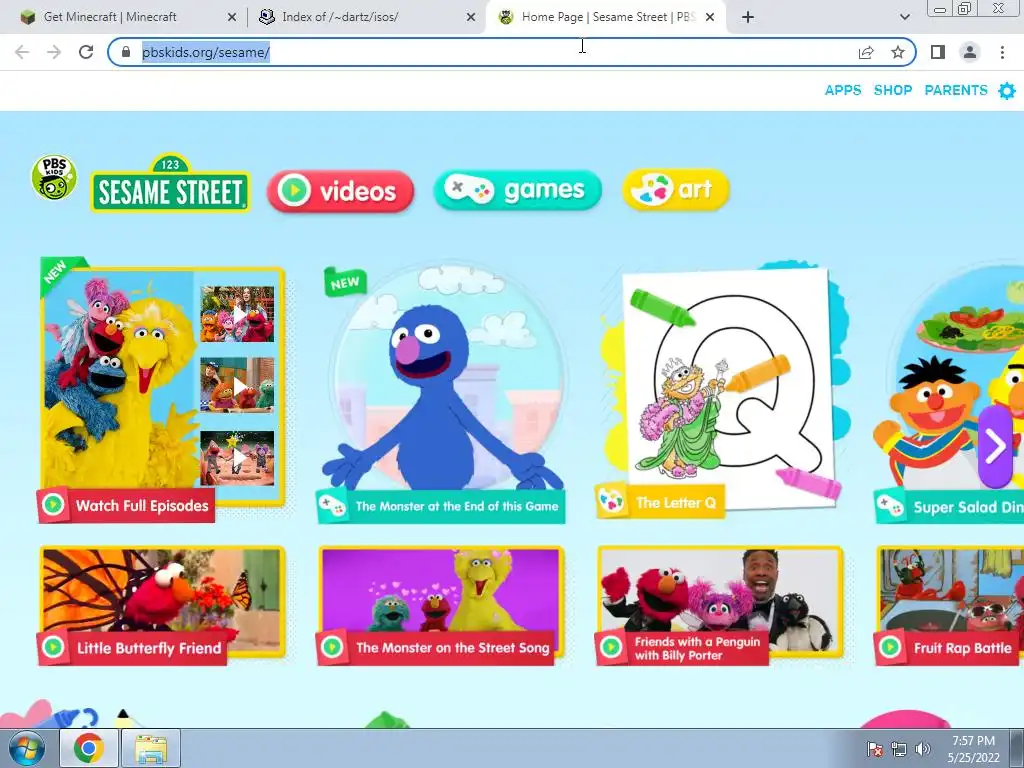Open The Monster at the End of this Game
The width and height of the screenshot is (1024, 768).
pos(441,393)
